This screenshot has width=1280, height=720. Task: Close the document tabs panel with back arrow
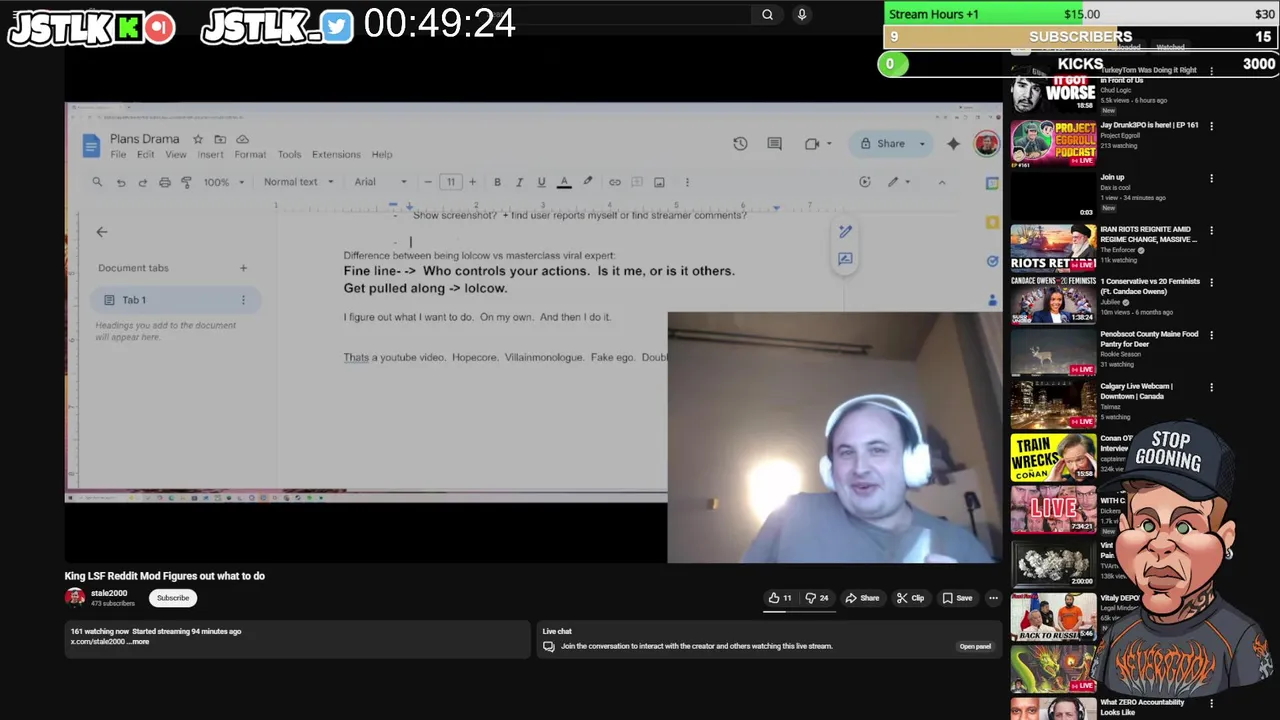pyautogui.click(x=102, y=232)
